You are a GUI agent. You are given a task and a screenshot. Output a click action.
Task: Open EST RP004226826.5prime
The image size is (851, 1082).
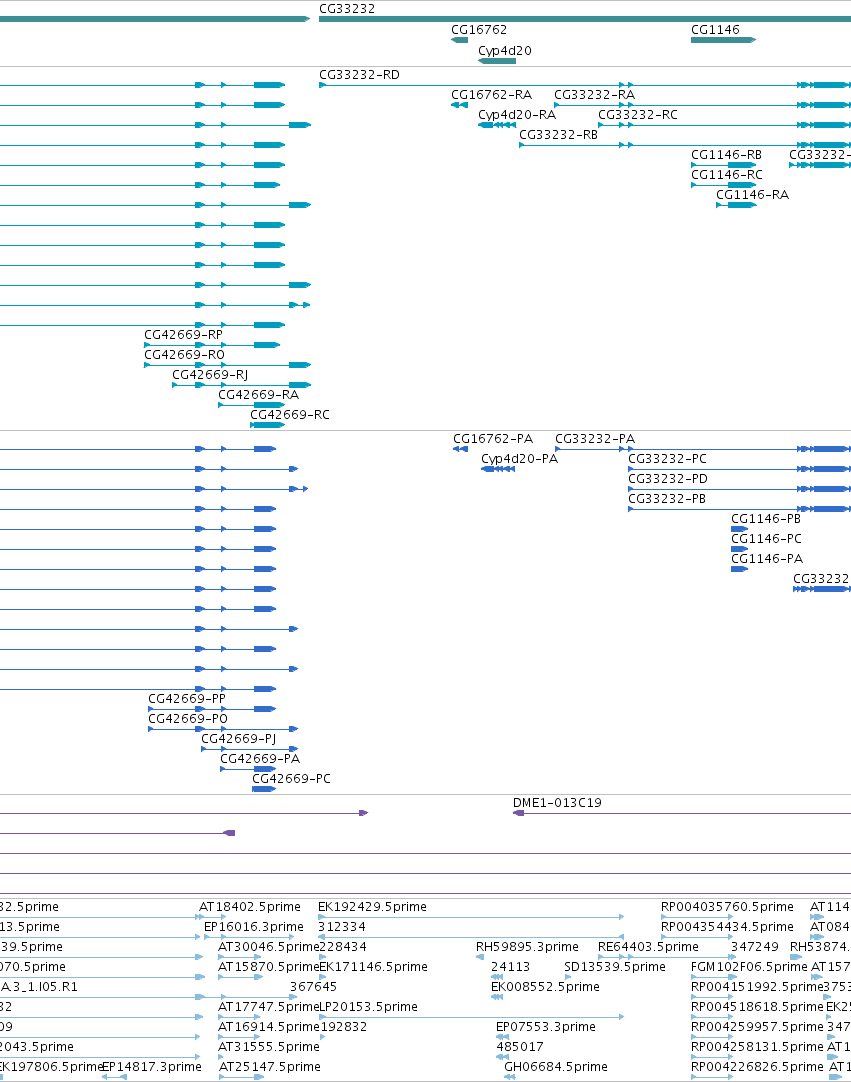(757, 1067)
